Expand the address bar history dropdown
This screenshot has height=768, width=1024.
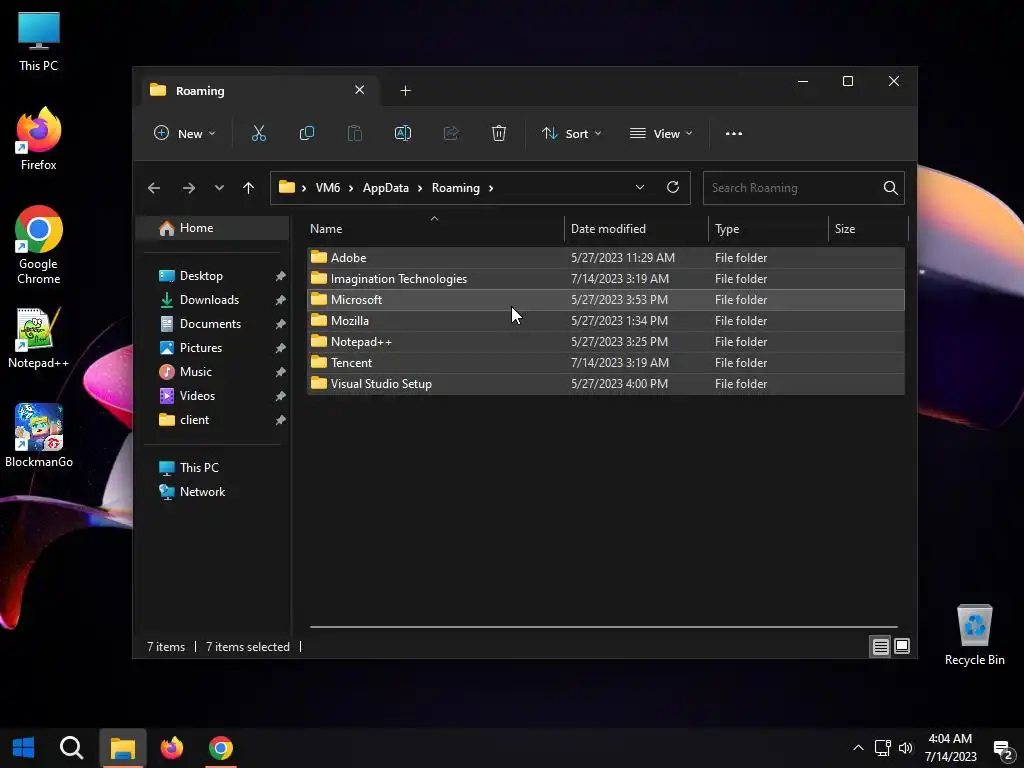click(640, 187)
